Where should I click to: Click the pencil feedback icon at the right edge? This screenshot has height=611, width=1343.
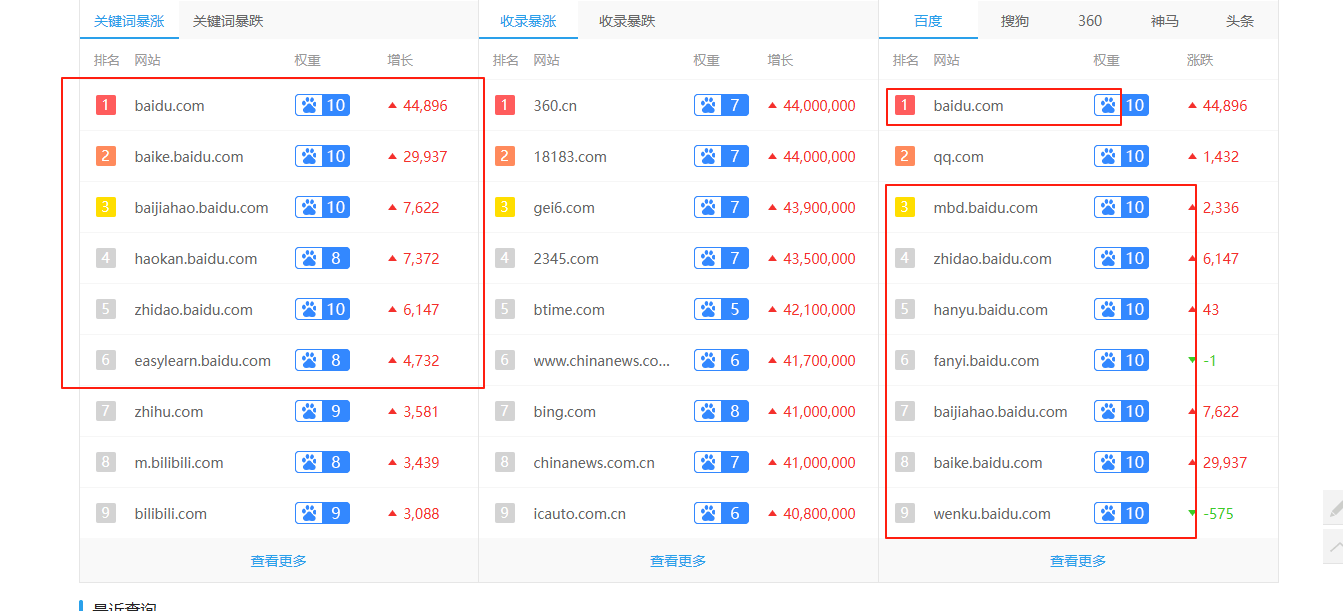pyautogui.click(x=1333, y=508)
